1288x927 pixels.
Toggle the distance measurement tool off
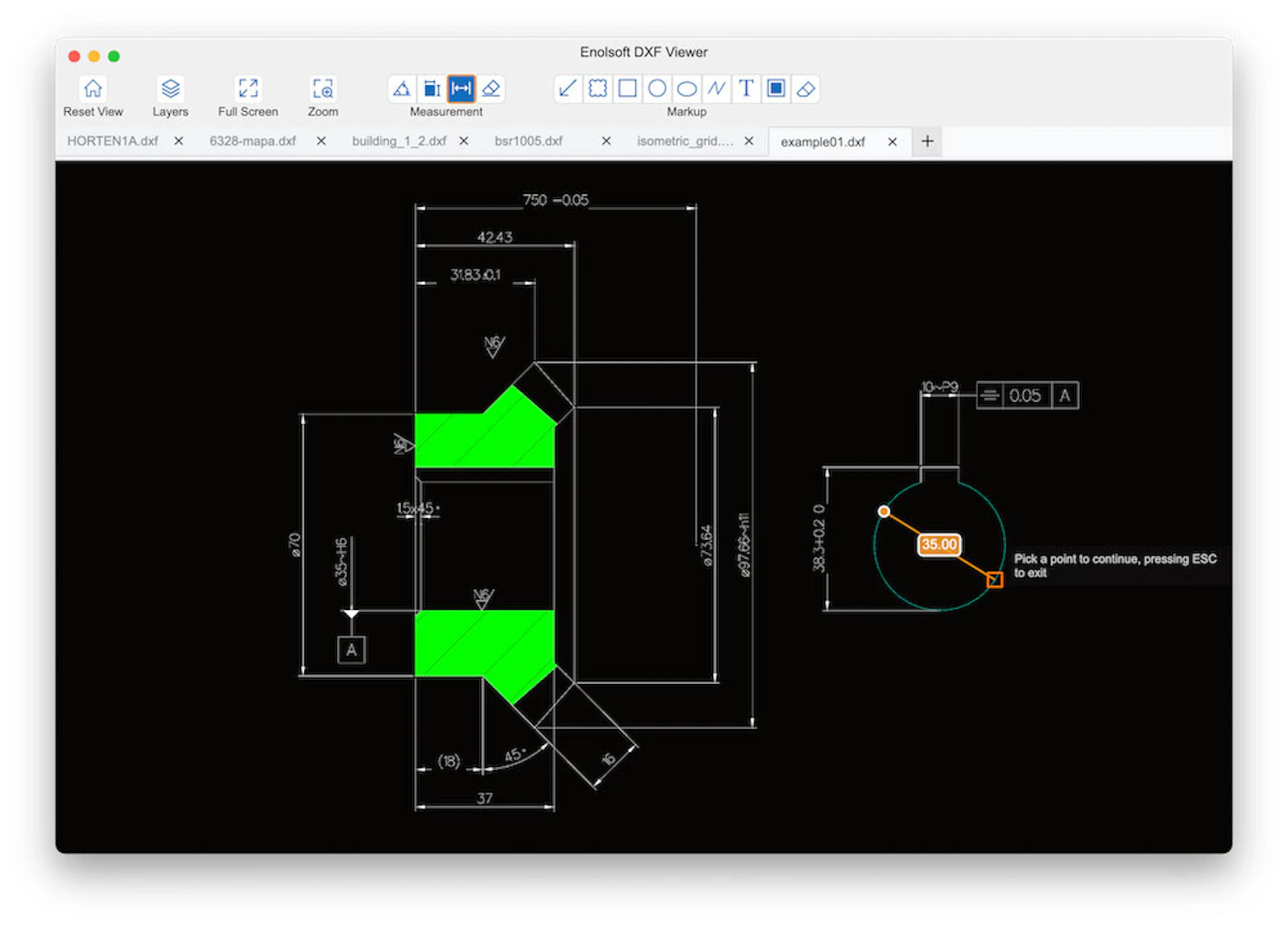pos(460,89)
